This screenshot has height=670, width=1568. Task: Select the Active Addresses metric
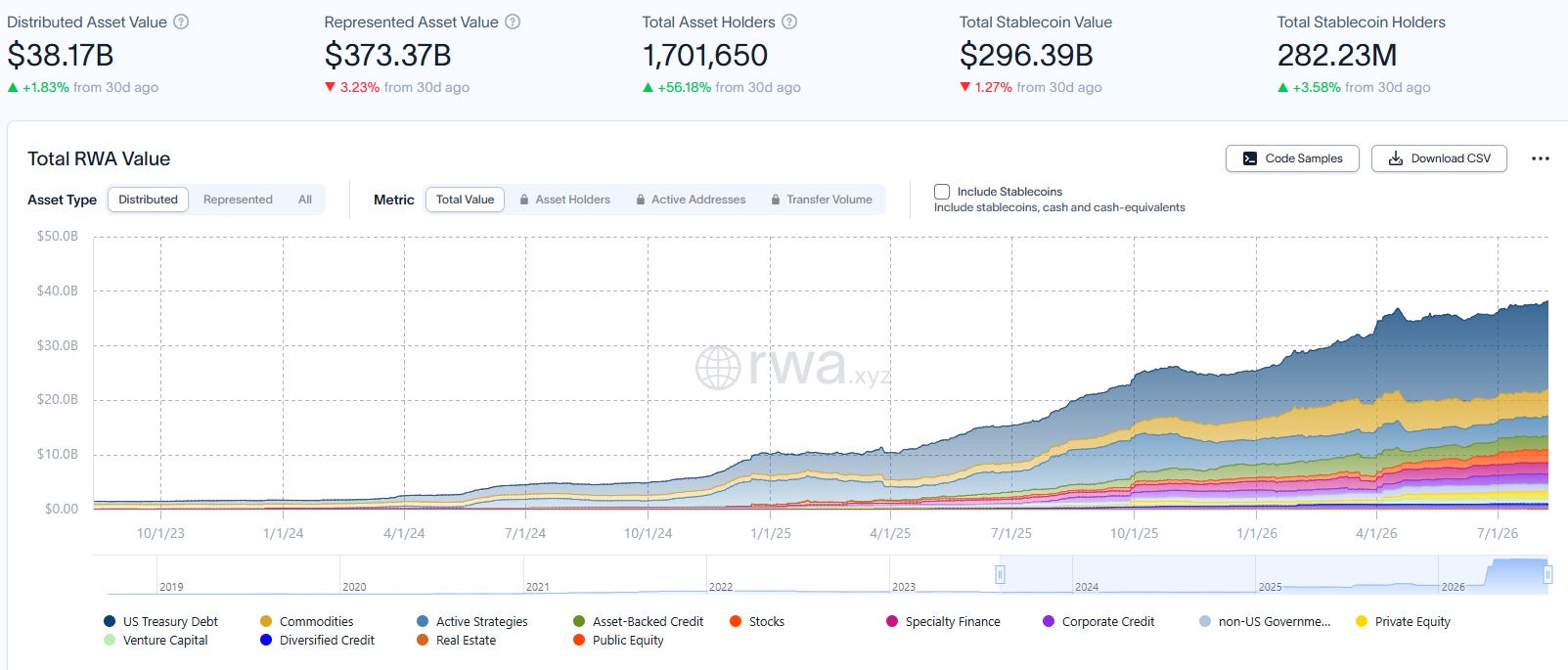pos(691,200)
